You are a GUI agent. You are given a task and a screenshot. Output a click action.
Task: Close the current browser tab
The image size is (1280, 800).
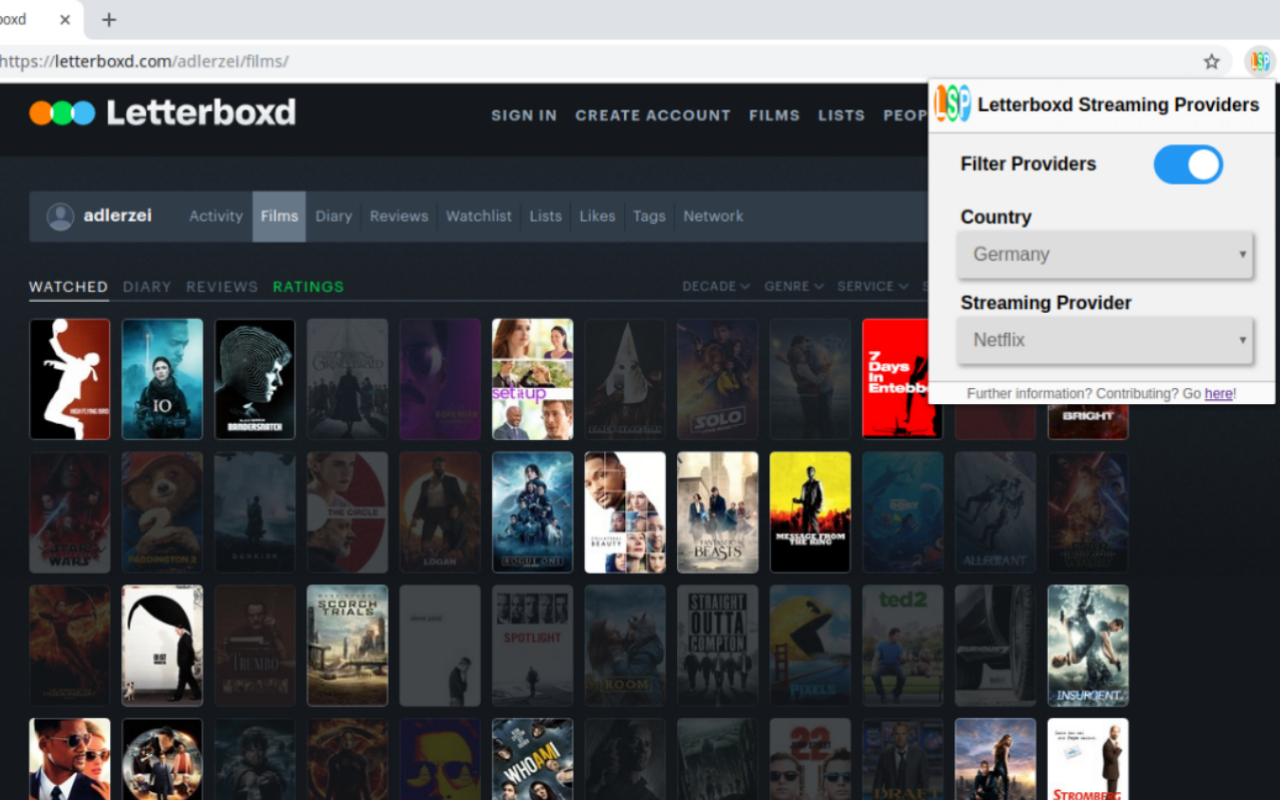pyautogui.click(x=65, y=20)
